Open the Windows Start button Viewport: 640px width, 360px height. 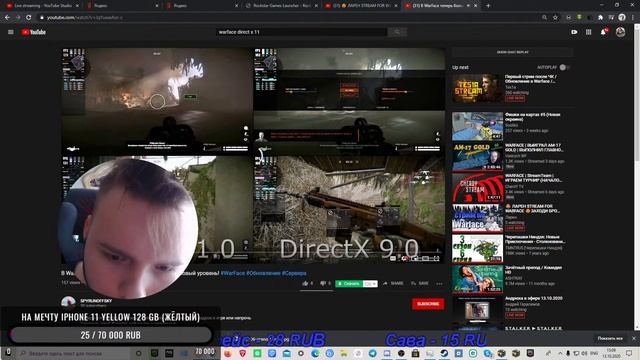coord(8,353)
